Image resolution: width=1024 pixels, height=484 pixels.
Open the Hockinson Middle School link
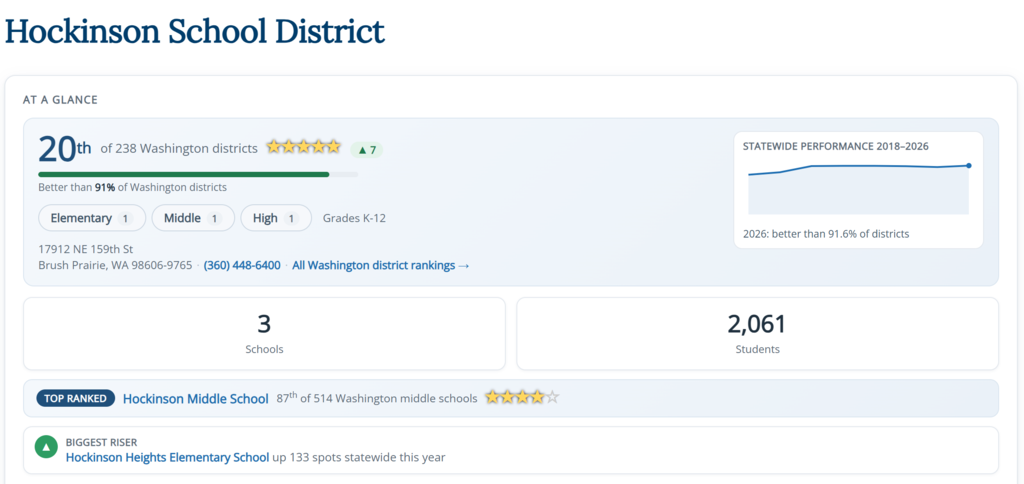[x=195, y=398]
